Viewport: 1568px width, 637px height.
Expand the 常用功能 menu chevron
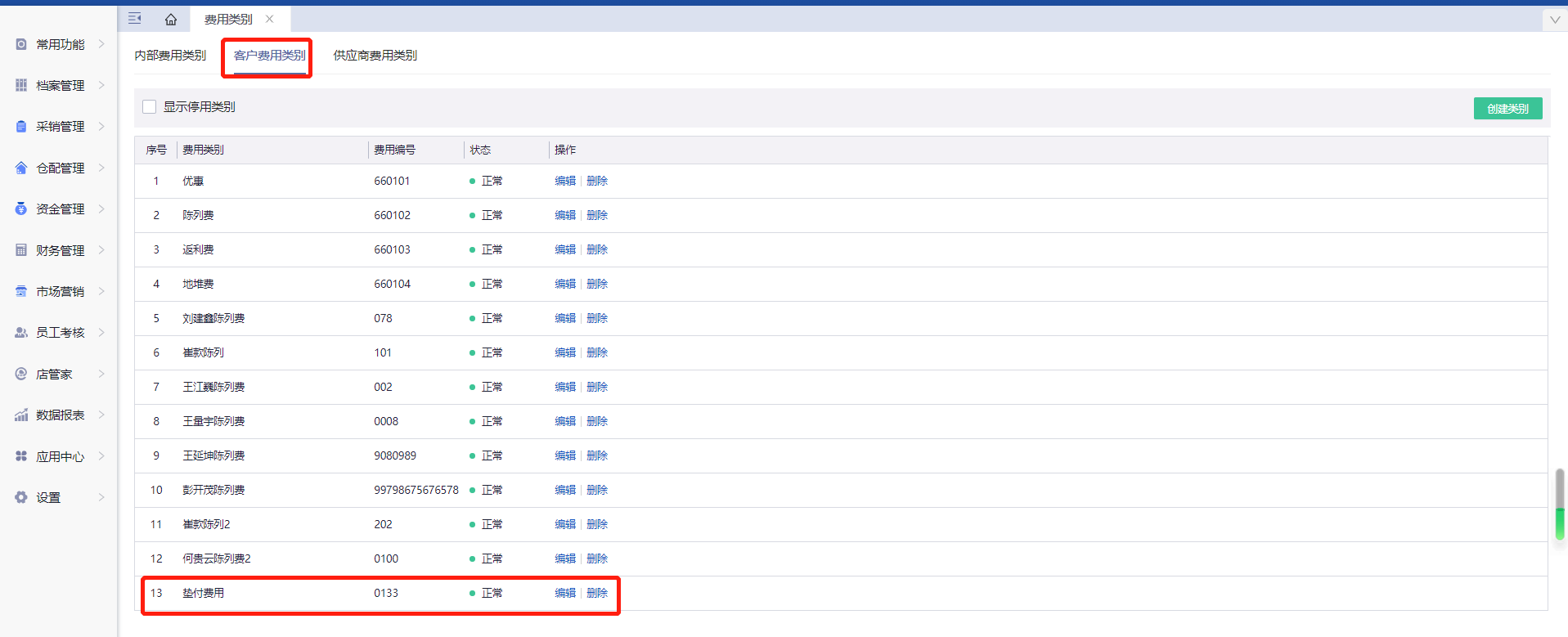(x=101, y=44)
